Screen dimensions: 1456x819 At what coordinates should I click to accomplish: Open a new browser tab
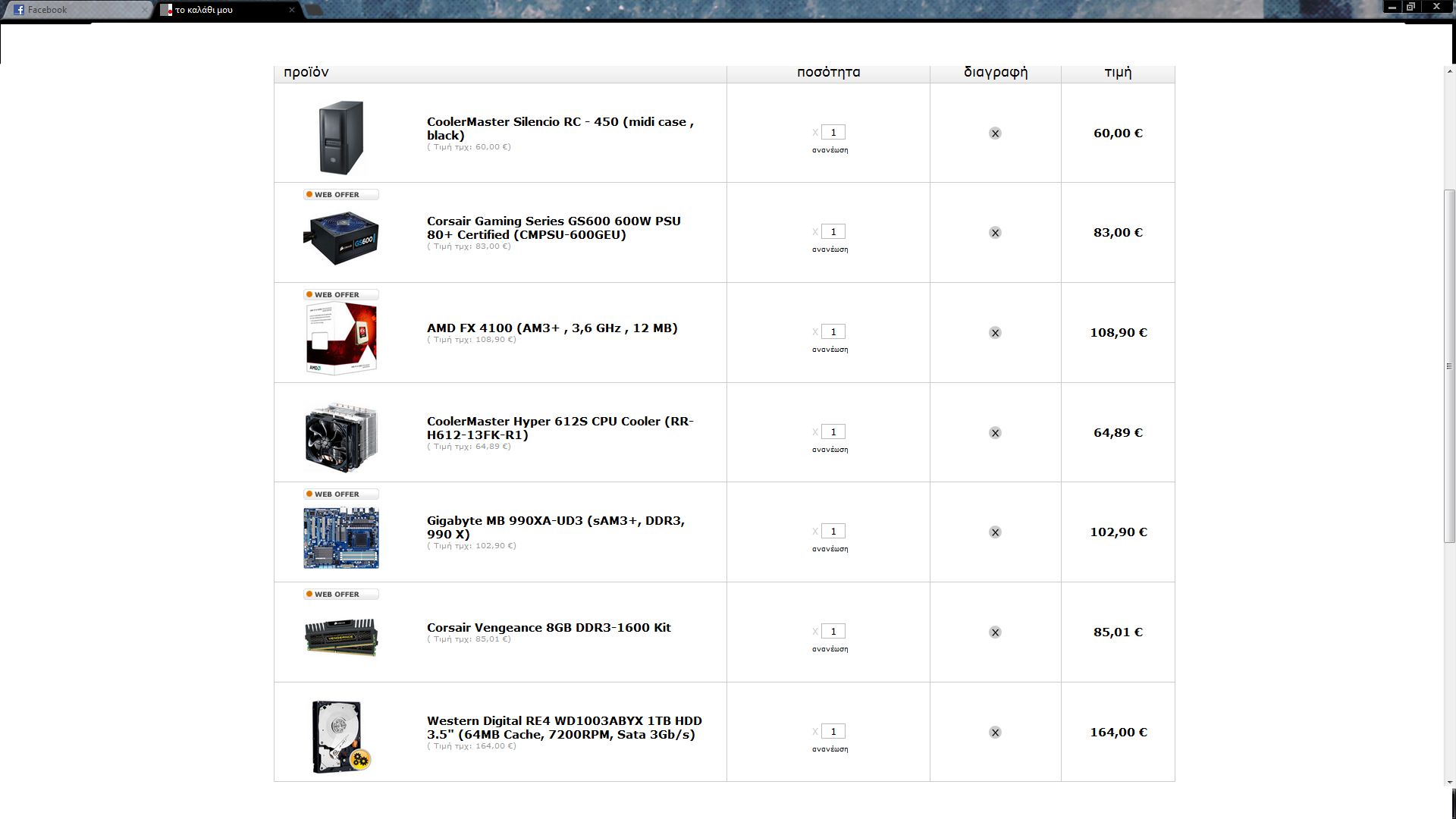(x=314, y=10)
